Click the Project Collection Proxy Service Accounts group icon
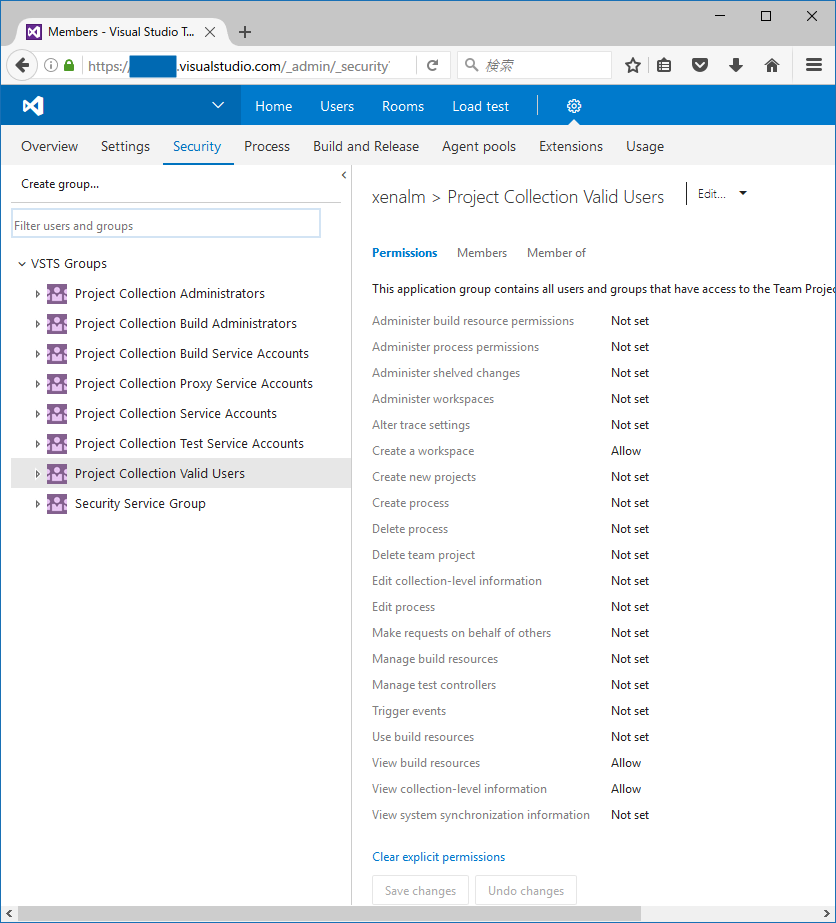 coord(57,383)
